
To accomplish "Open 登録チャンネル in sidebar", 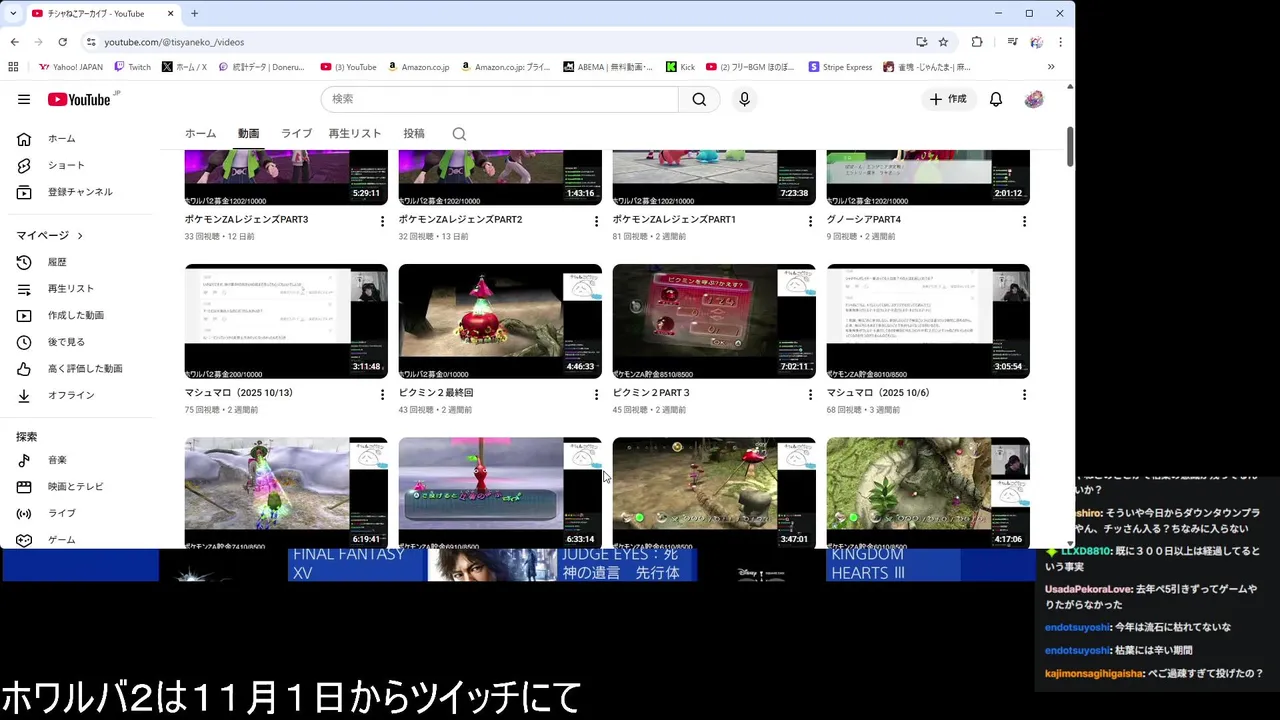I will (x=80, y=192).
